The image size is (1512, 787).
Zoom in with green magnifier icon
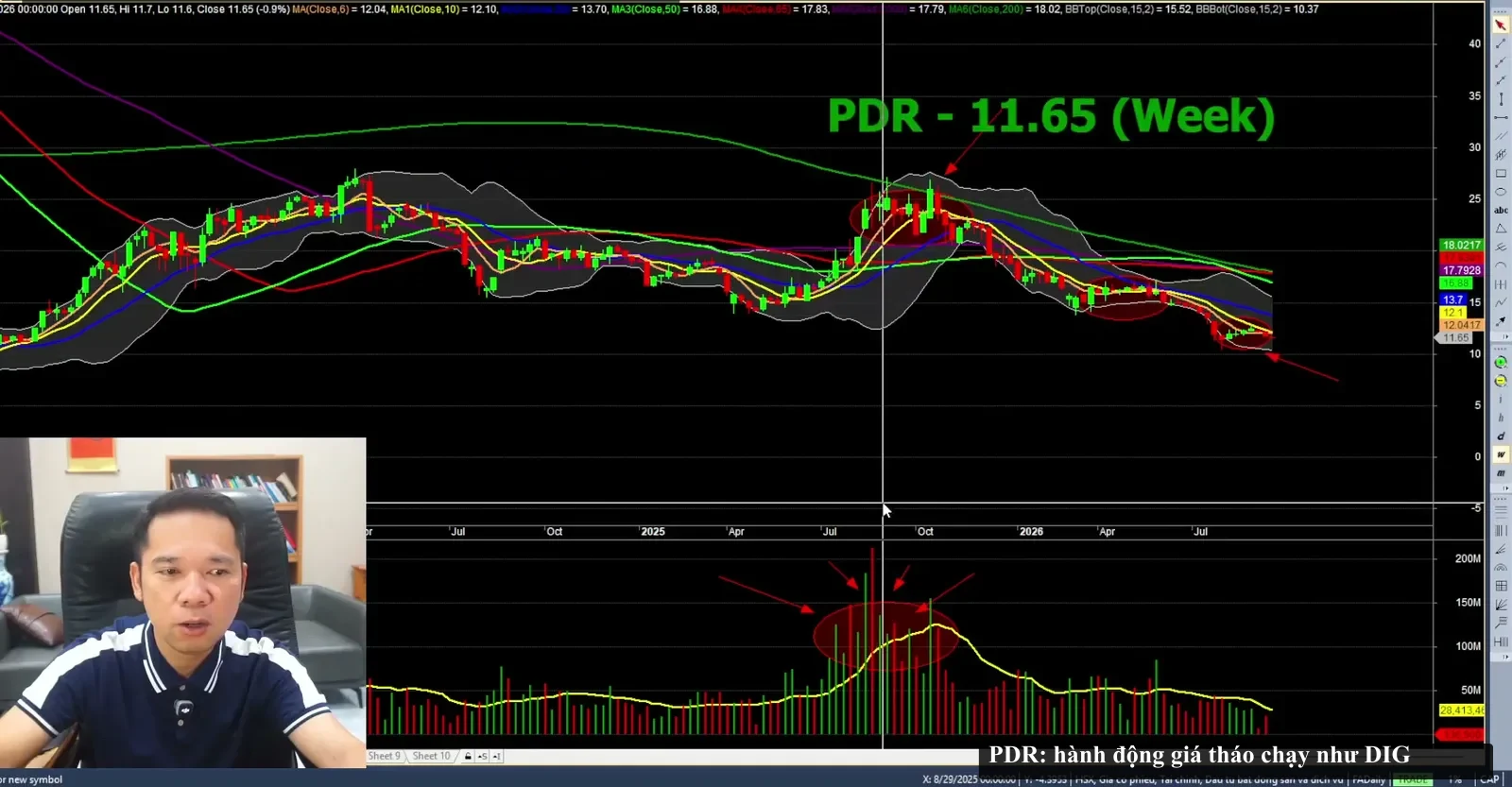1501,363
